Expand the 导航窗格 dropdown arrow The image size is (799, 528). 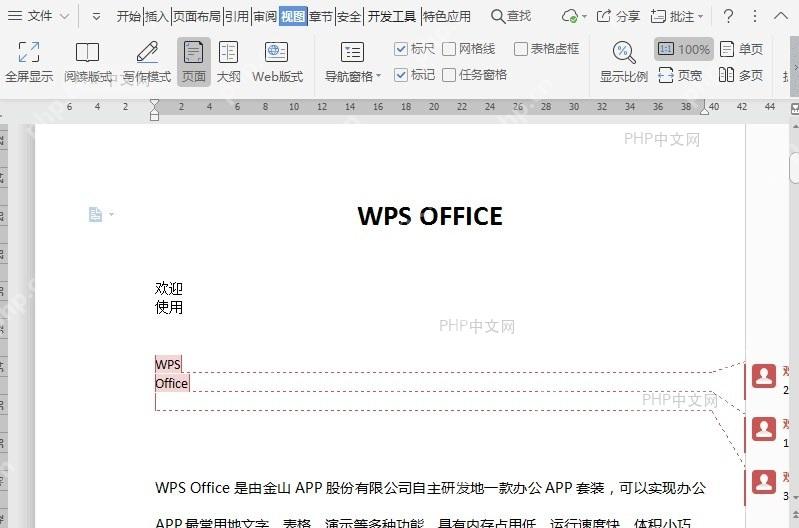(379, 76)
